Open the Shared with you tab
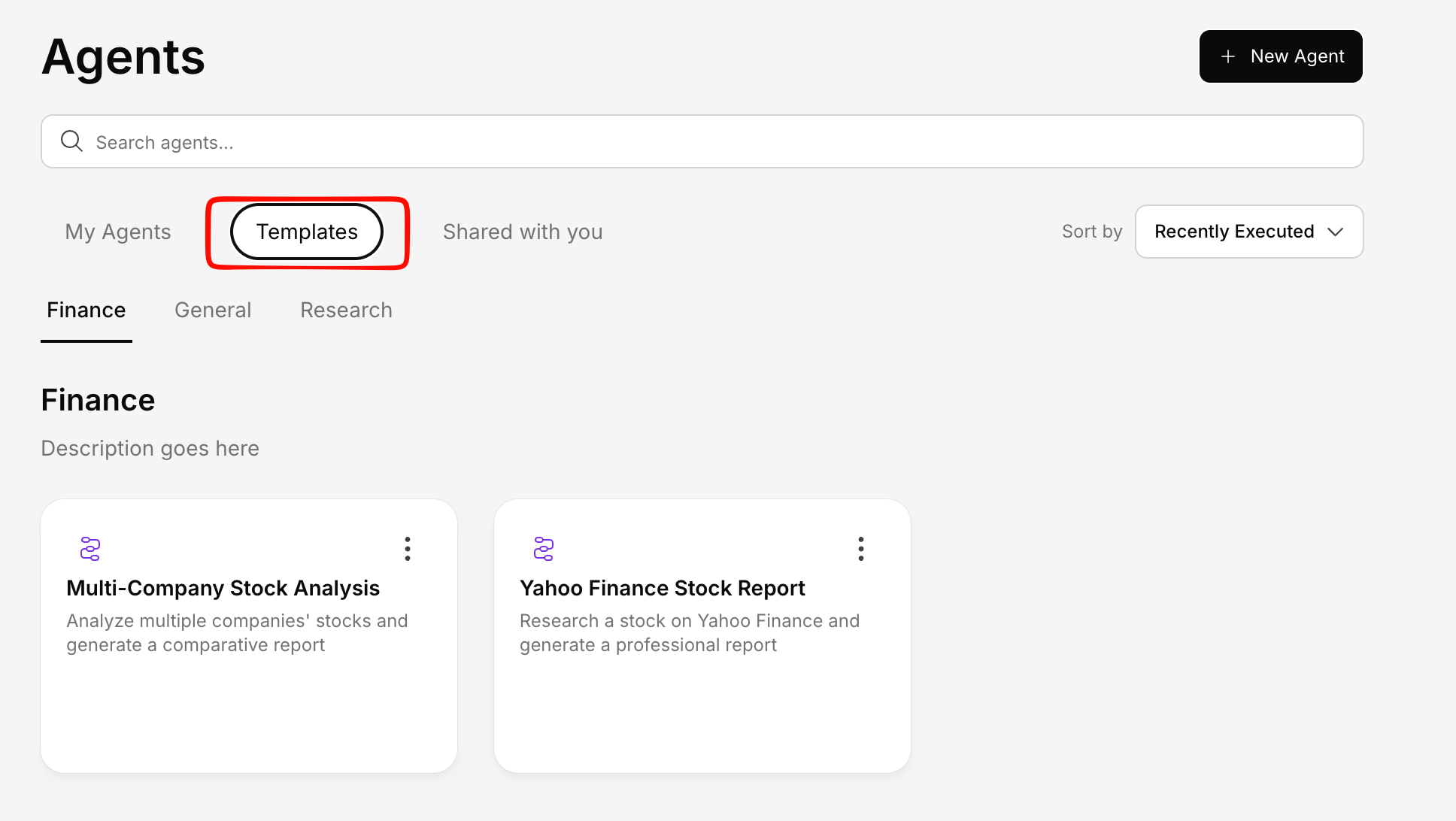This screenshot has height=821, width=1456. [x=523, y=232]
